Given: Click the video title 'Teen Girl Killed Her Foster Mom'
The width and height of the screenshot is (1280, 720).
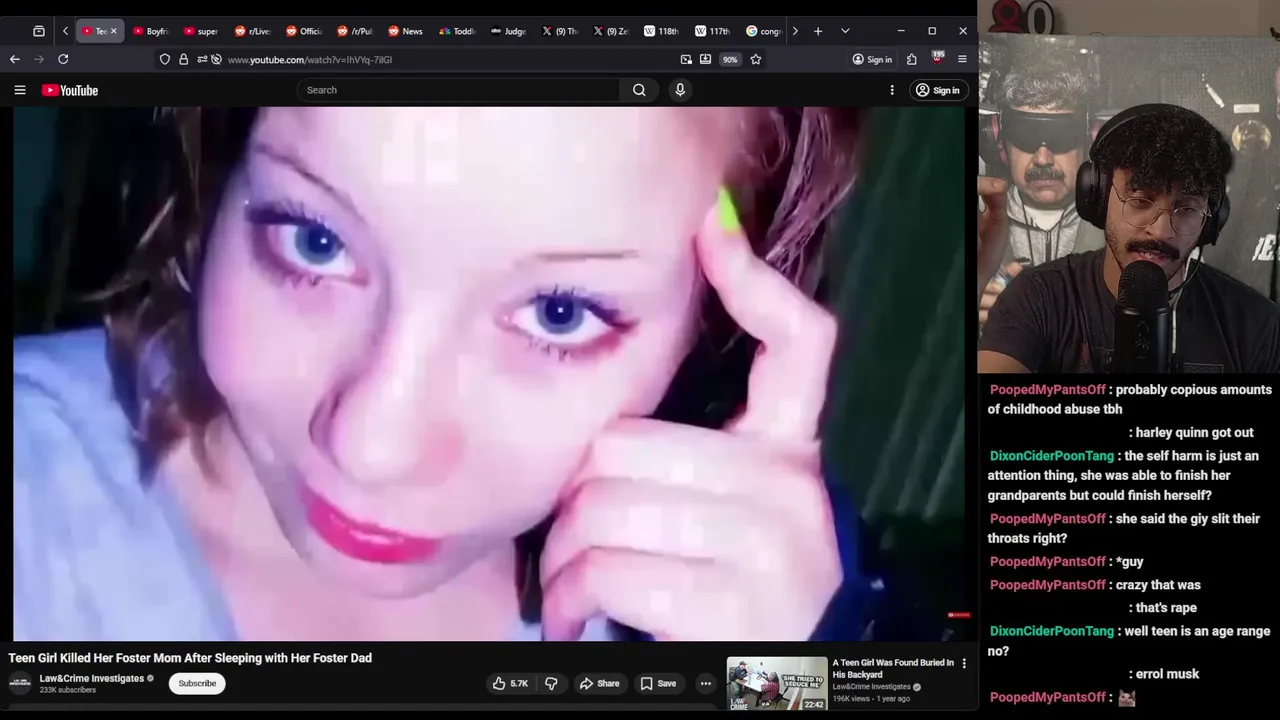Looking at the screenshot, I should coord(190,658).
